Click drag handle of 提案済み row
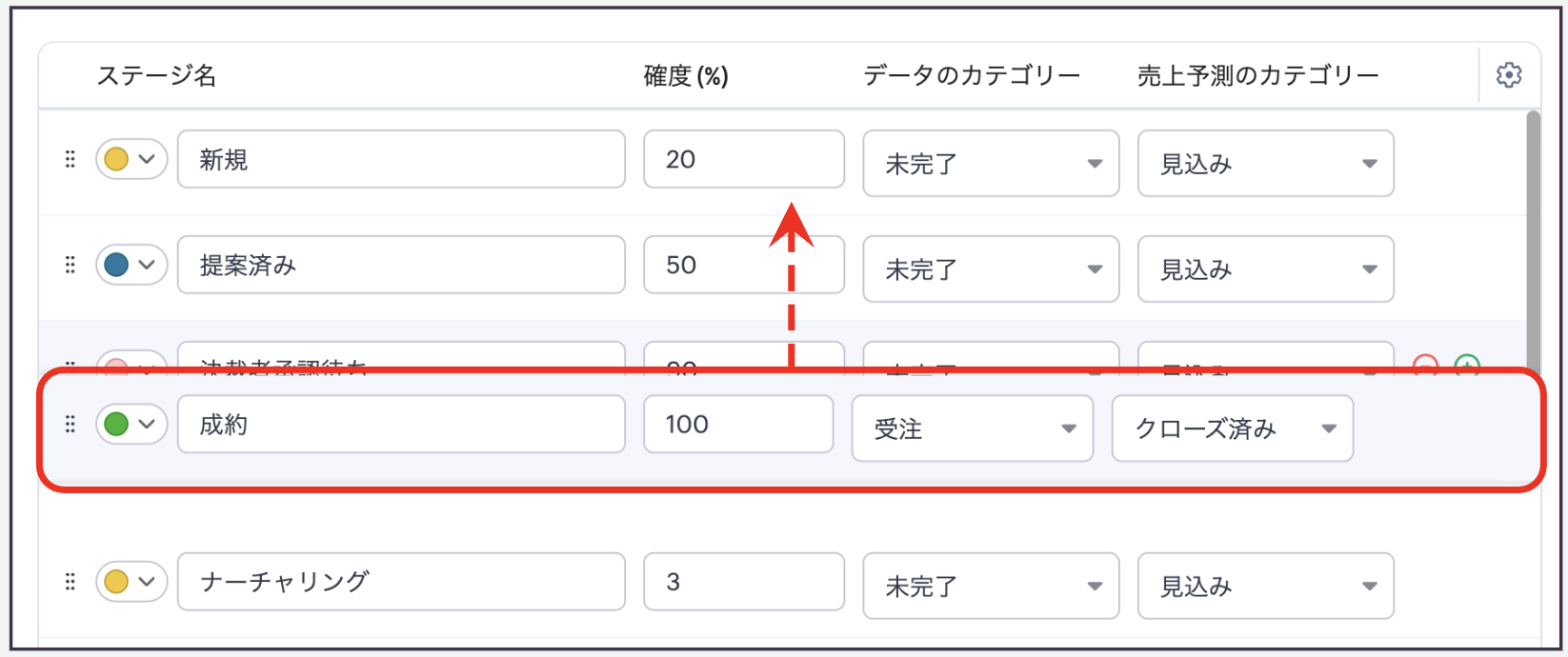This screenshot has width=1568, height=657. tap(70, 265)
